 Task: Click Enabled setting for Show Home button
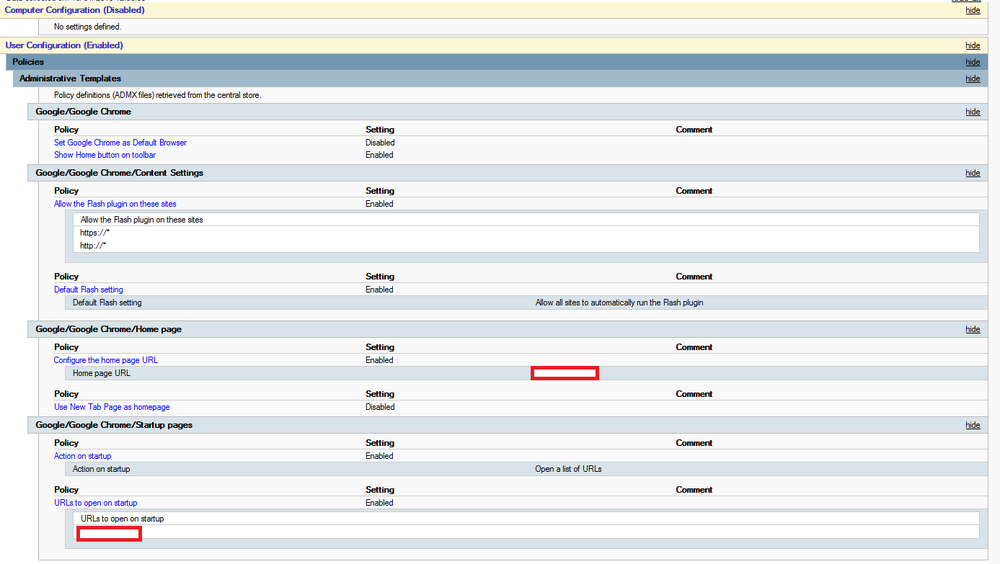379,155
